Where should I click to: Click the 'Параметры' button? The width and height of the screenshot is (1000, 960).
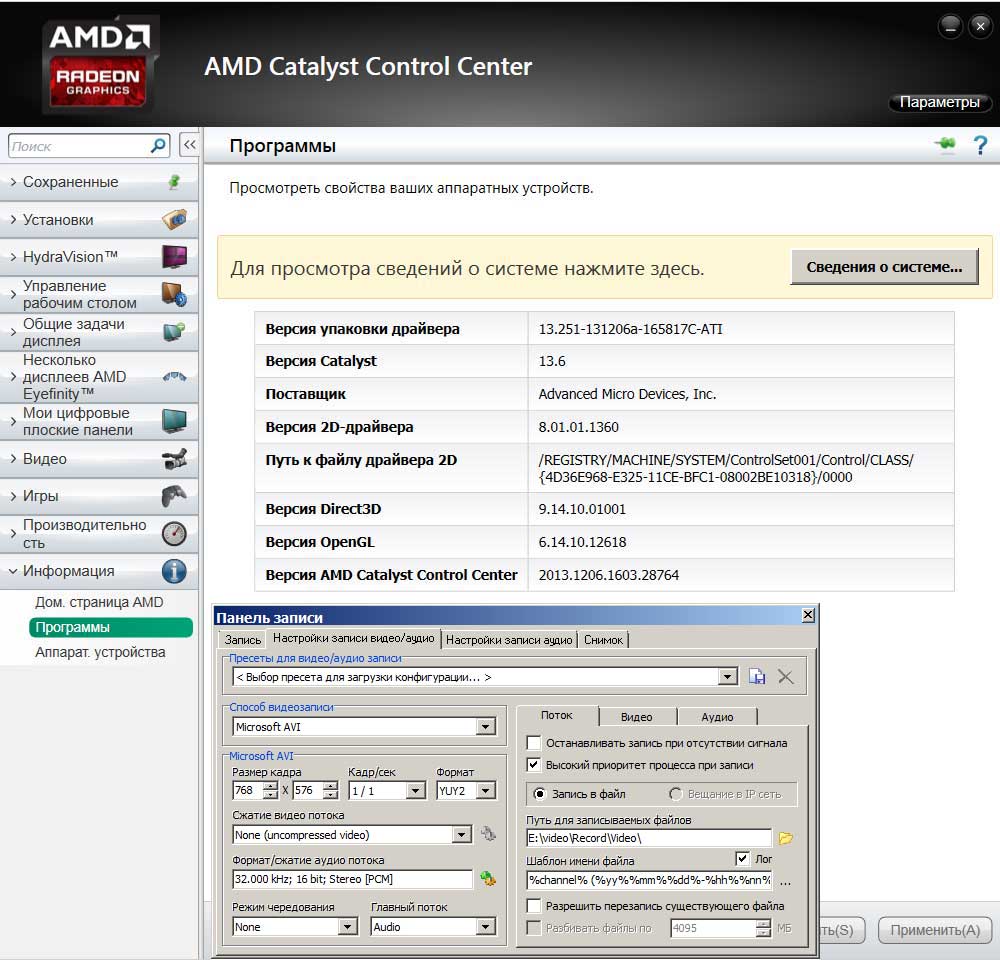pos(939,103)
